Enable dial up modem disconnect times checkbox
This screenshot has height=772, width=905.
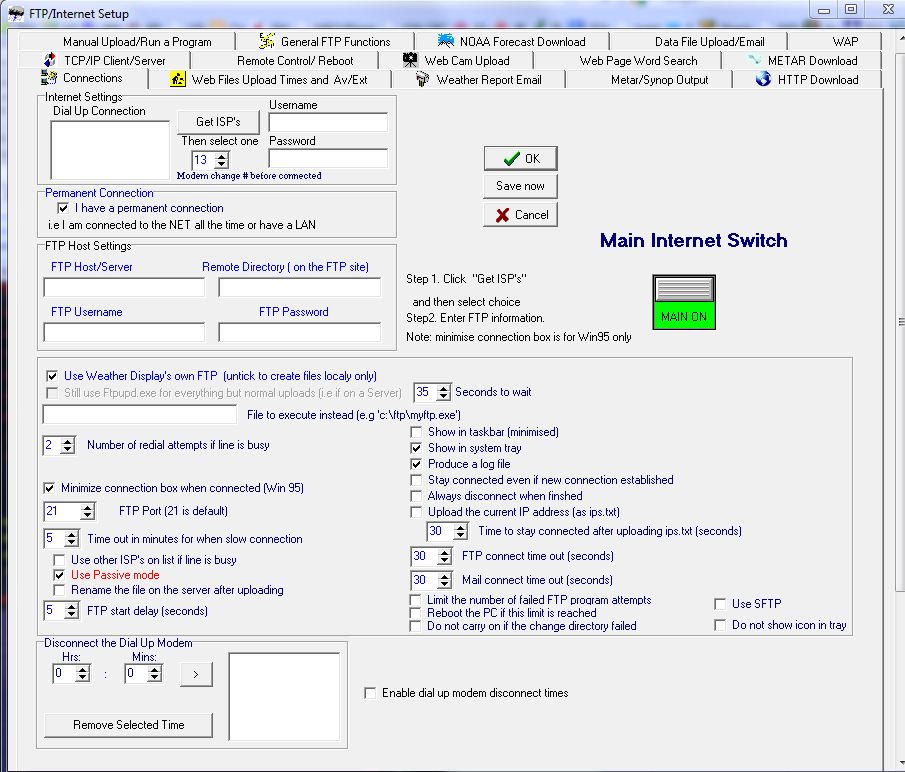(x=370, y=693)
